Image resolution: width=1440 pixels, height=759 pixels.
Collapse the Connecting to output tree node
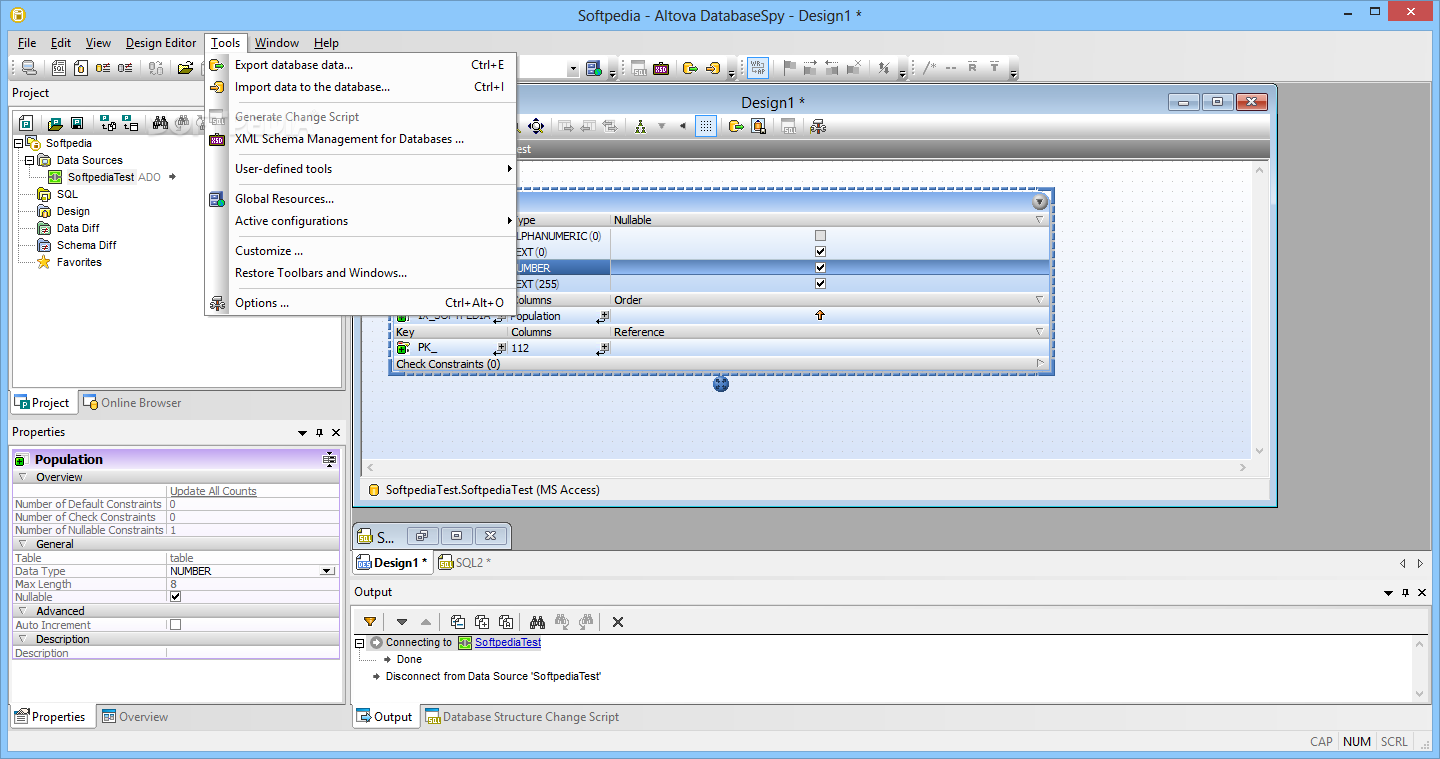tap(360, 642)
